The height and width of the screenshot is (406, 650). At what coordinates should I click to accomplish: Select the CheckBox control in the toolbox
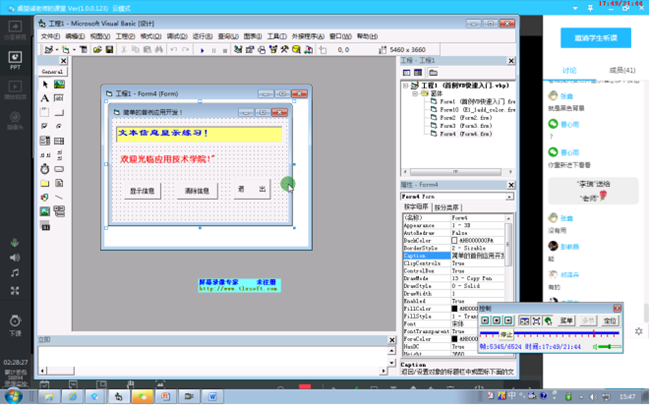pos(45,126)
